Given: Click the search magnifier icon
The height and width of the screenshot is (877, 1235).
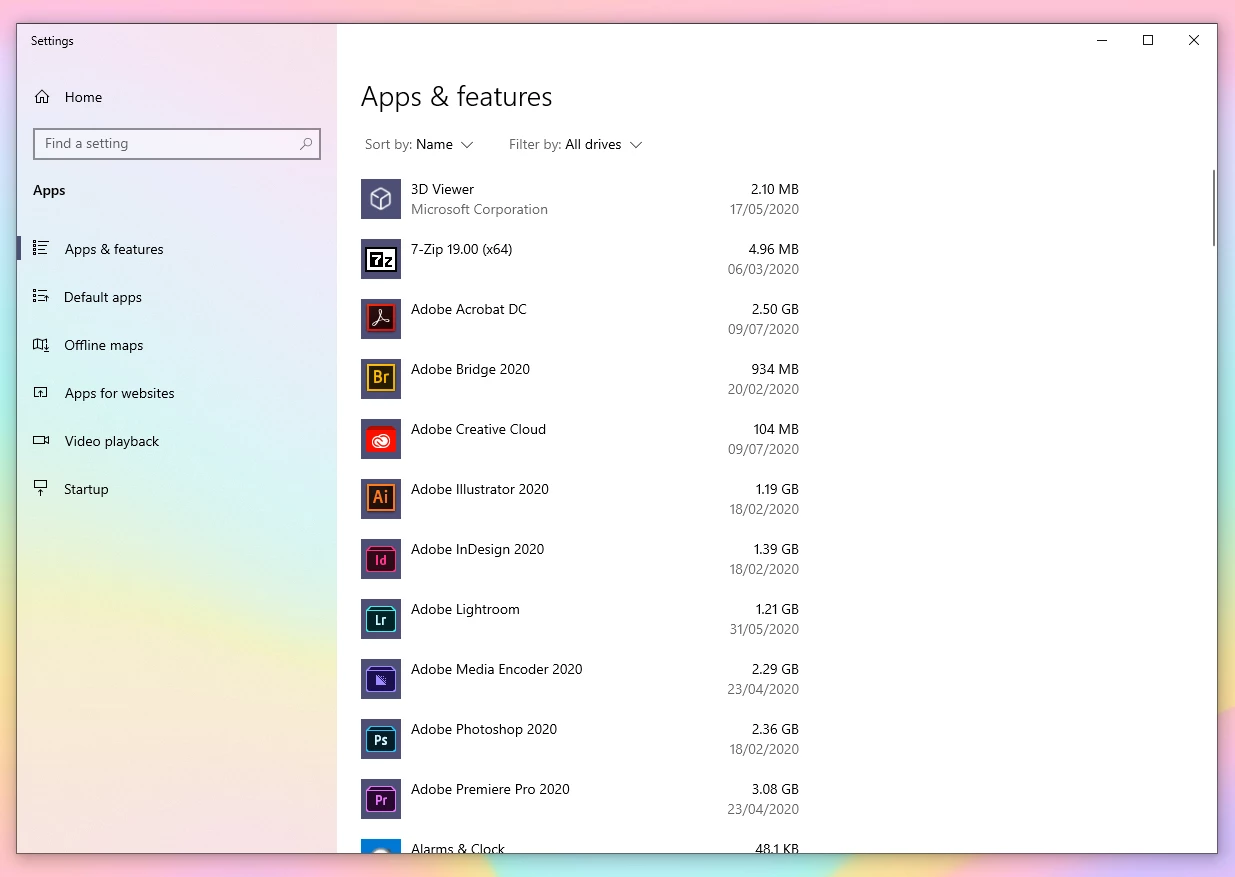Looking at the screenshot, I should 306,144.
